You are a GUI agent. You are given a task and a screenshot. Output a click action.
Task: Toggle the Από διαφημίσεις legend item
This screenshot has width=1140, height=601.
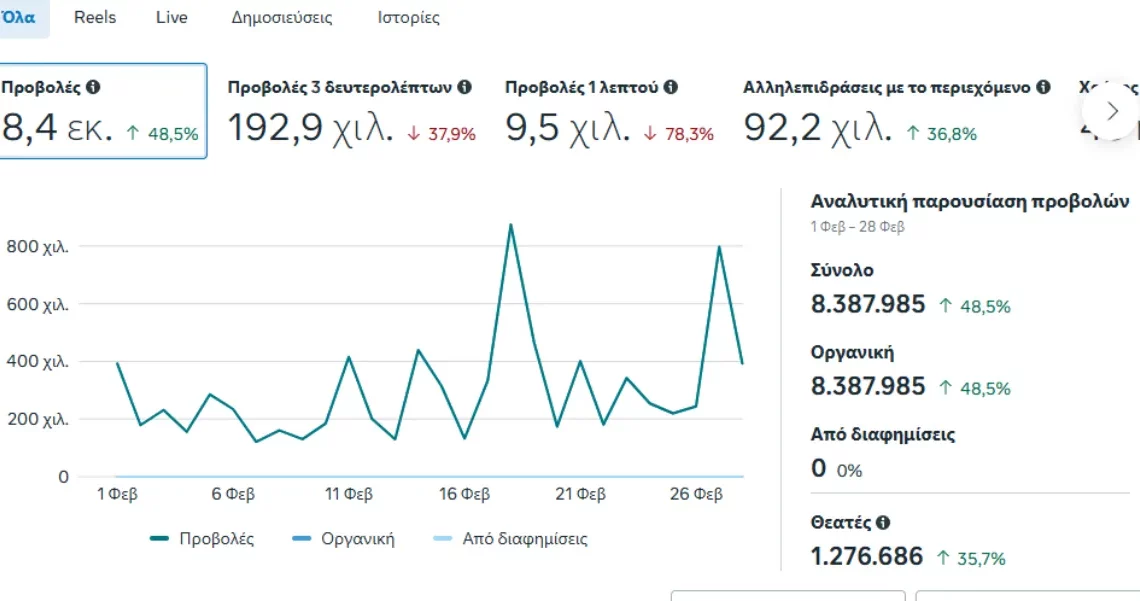click(x=510, y=539)
